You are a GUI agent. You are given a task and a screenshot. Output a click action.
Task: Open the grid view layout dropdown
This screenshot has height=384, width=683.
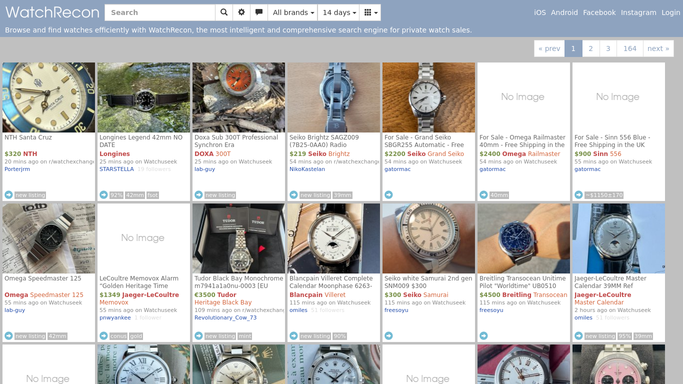tap(371, 13)
